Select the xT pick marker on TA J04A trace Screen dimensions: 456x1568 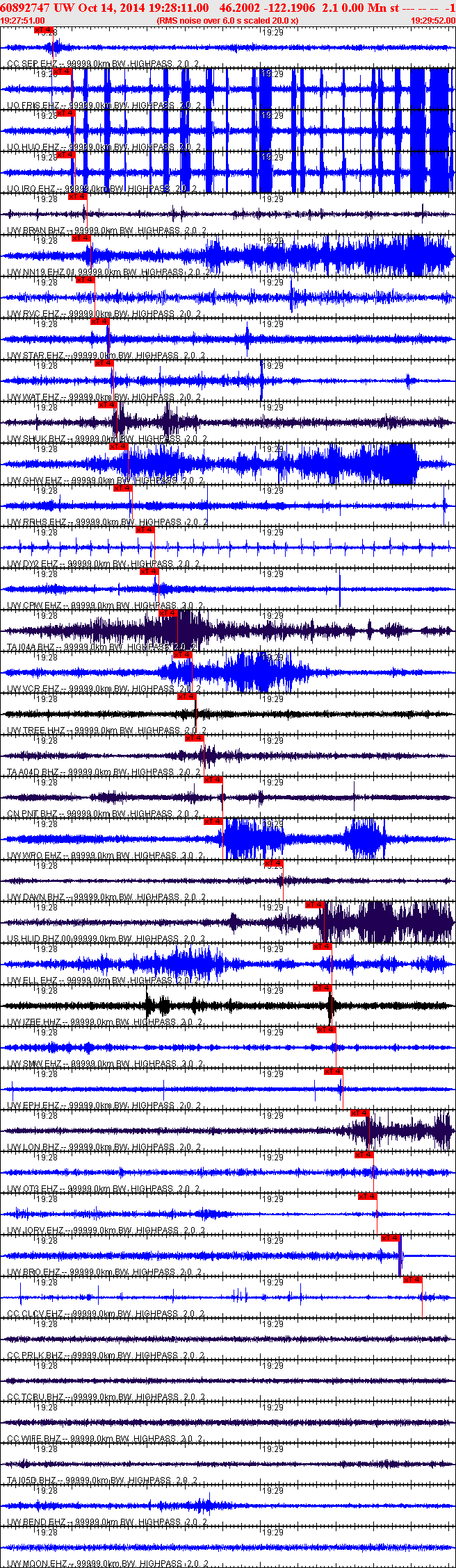point(168,613)
